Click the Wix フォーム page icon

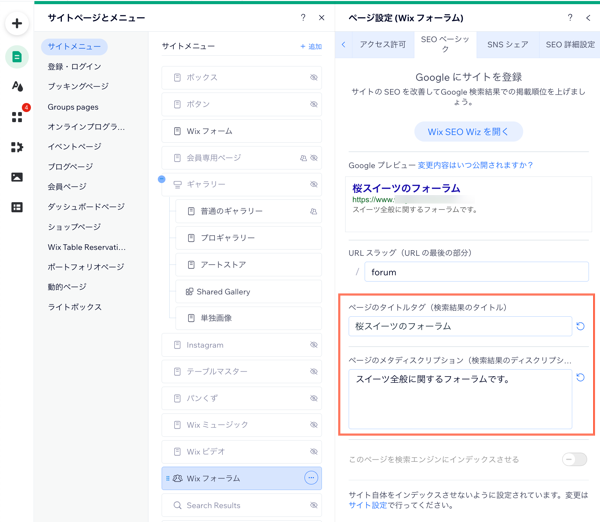tap(177, 131)
